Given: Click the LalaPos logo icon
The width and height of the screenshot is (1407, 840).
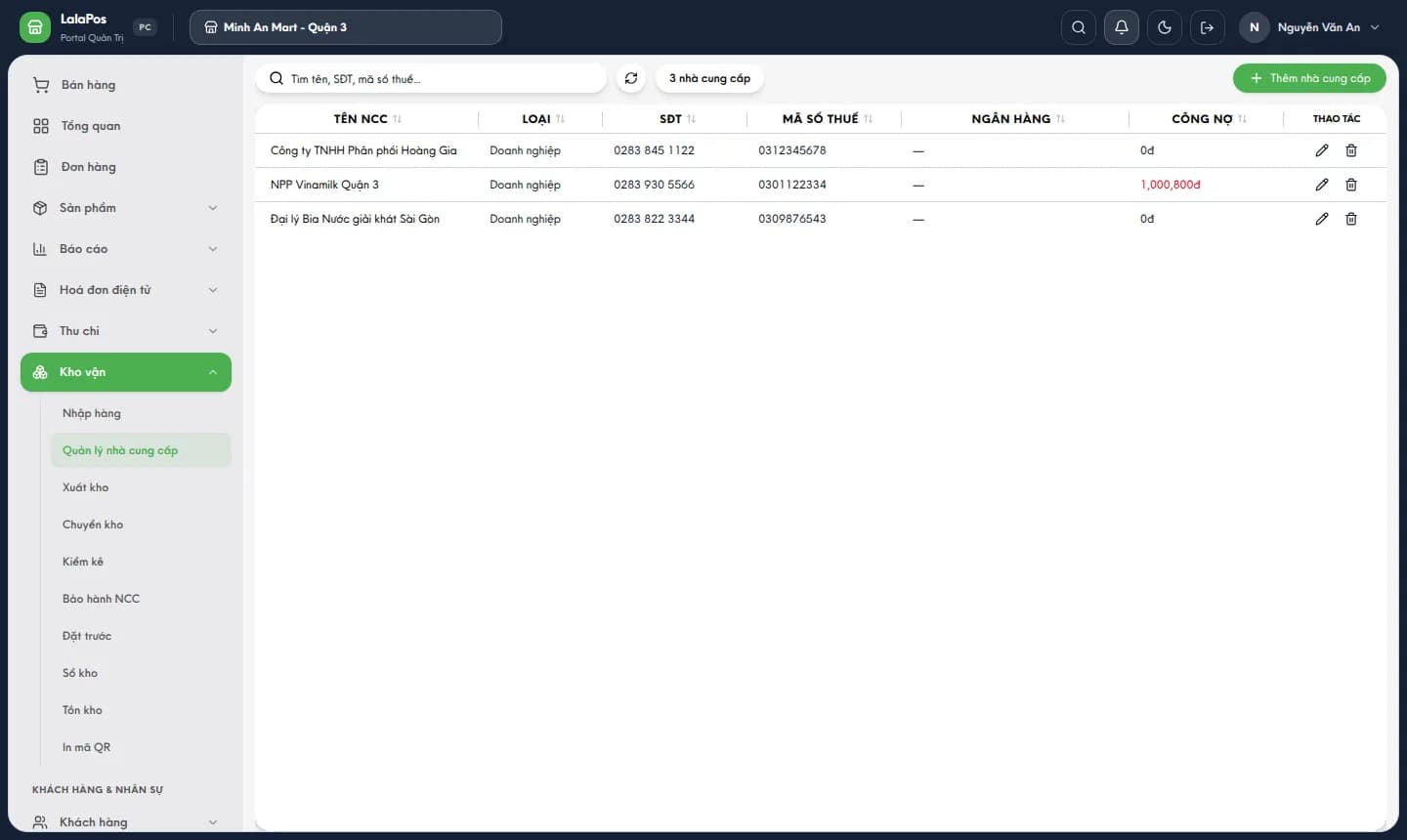Looking at the screenshot, I should [35, 27].
